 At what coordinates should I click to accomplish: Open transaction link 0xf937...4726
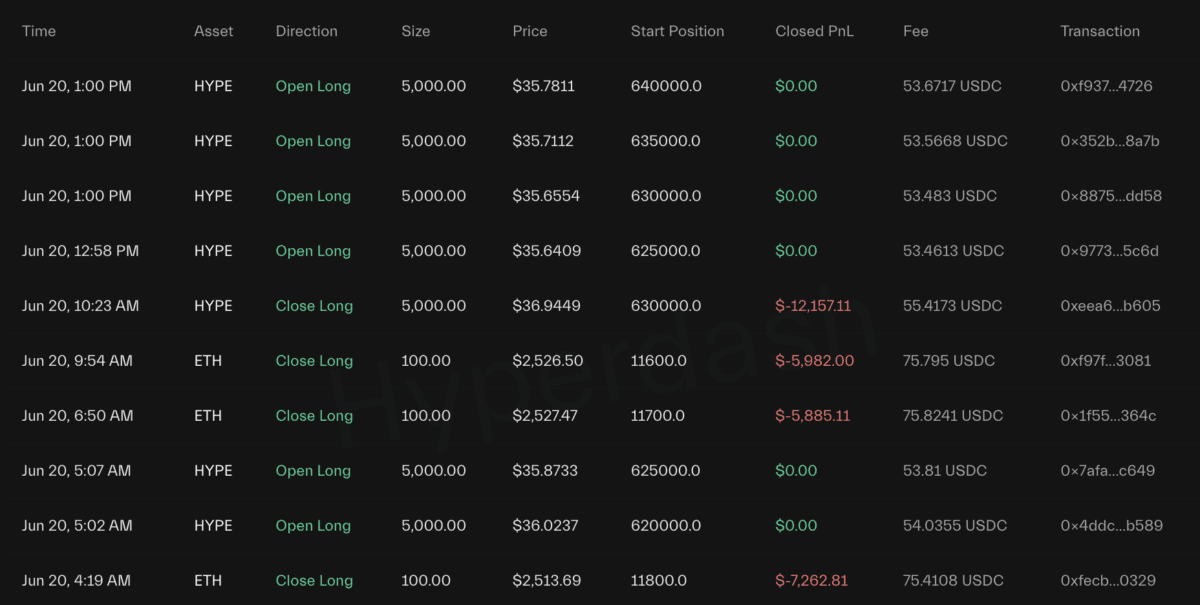click(1106, 86)
